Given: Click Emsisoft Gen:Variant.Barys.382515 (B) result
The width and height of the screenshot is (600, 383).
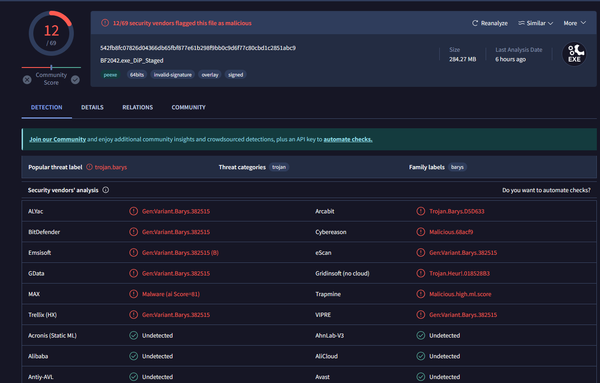Looking at the screenshot, I should [180, 253].
